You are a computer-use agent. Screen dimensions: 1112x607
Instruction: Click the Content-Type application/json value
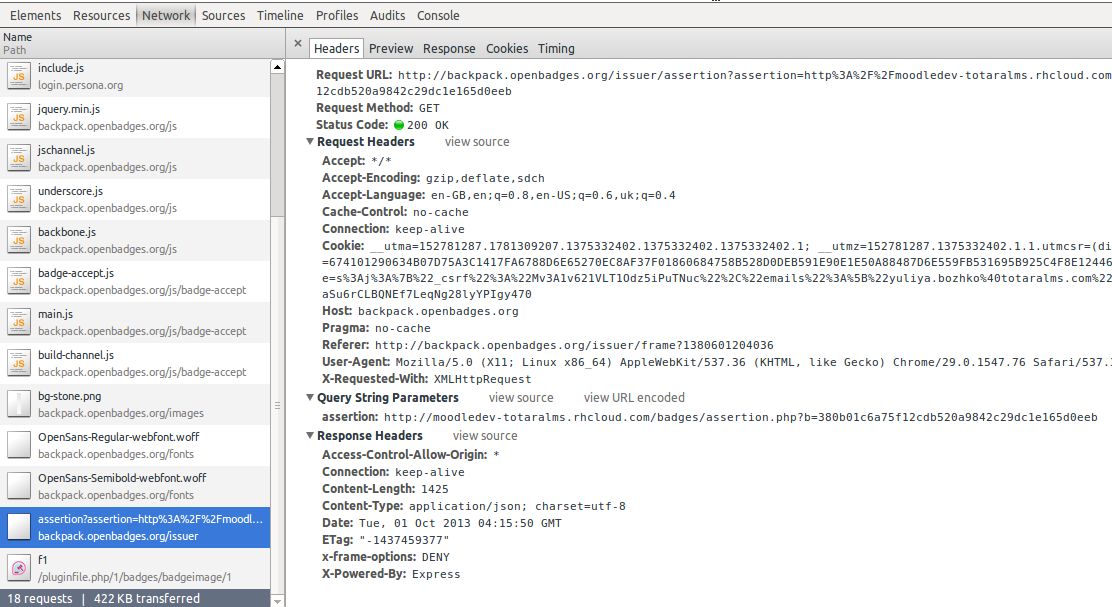(x=517, y=506)
